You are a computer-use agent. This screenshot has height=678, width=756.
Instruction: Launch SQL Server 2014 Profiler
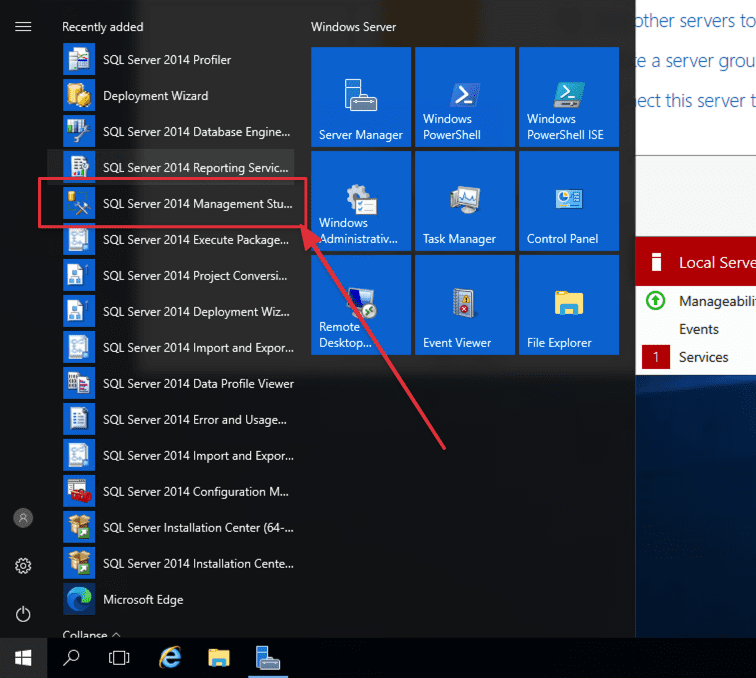click(x=166, y=60)
